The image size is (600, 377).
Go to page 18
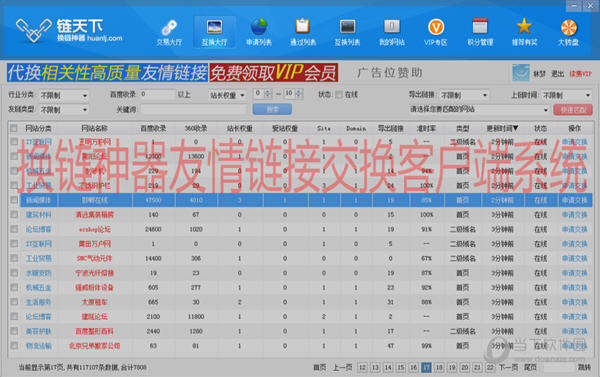pos(439,367)
